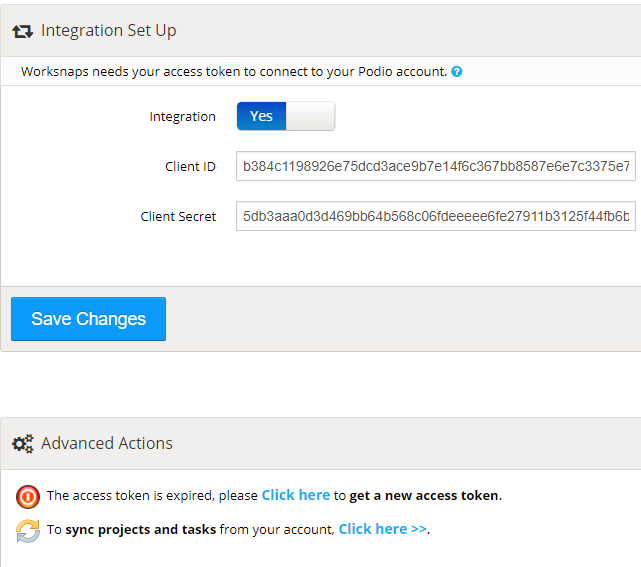Viewport: 641px width, 567px height.
Task: Click the Advanced Actions gears icon
Action: coord(22,444)
